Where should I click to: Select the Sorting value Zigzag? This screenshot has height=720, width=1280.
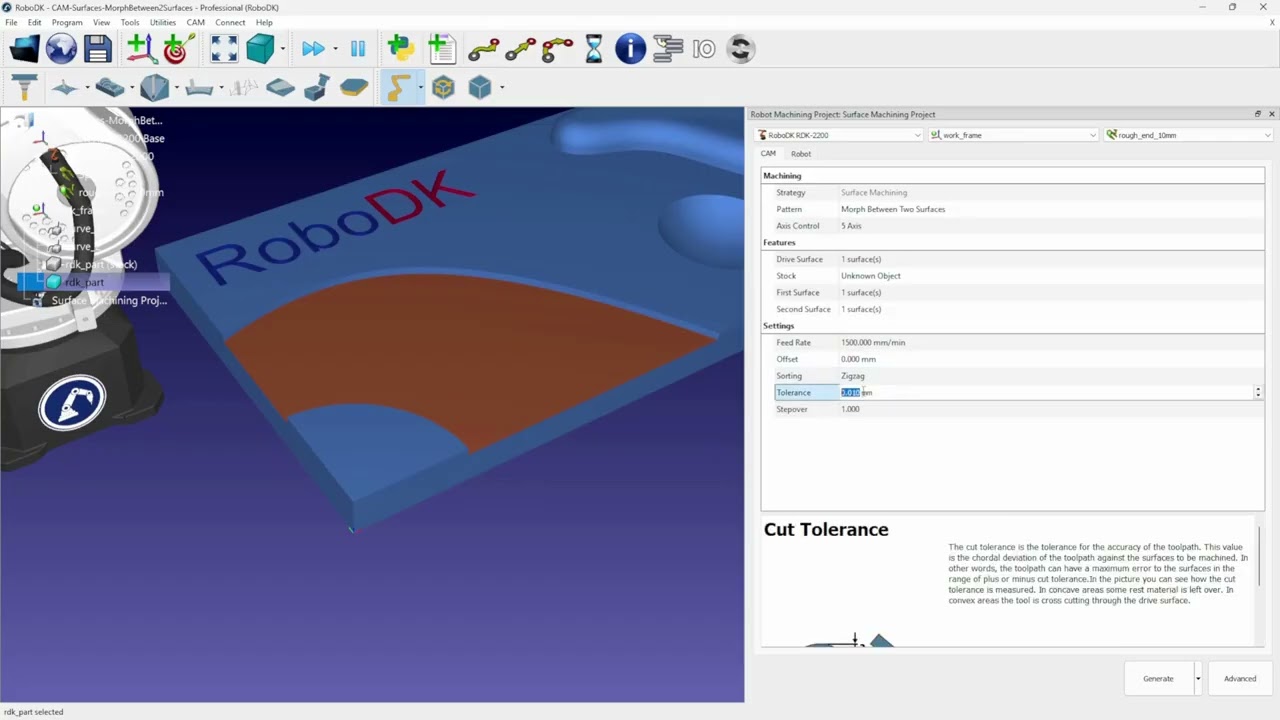[x=853, y=376]
